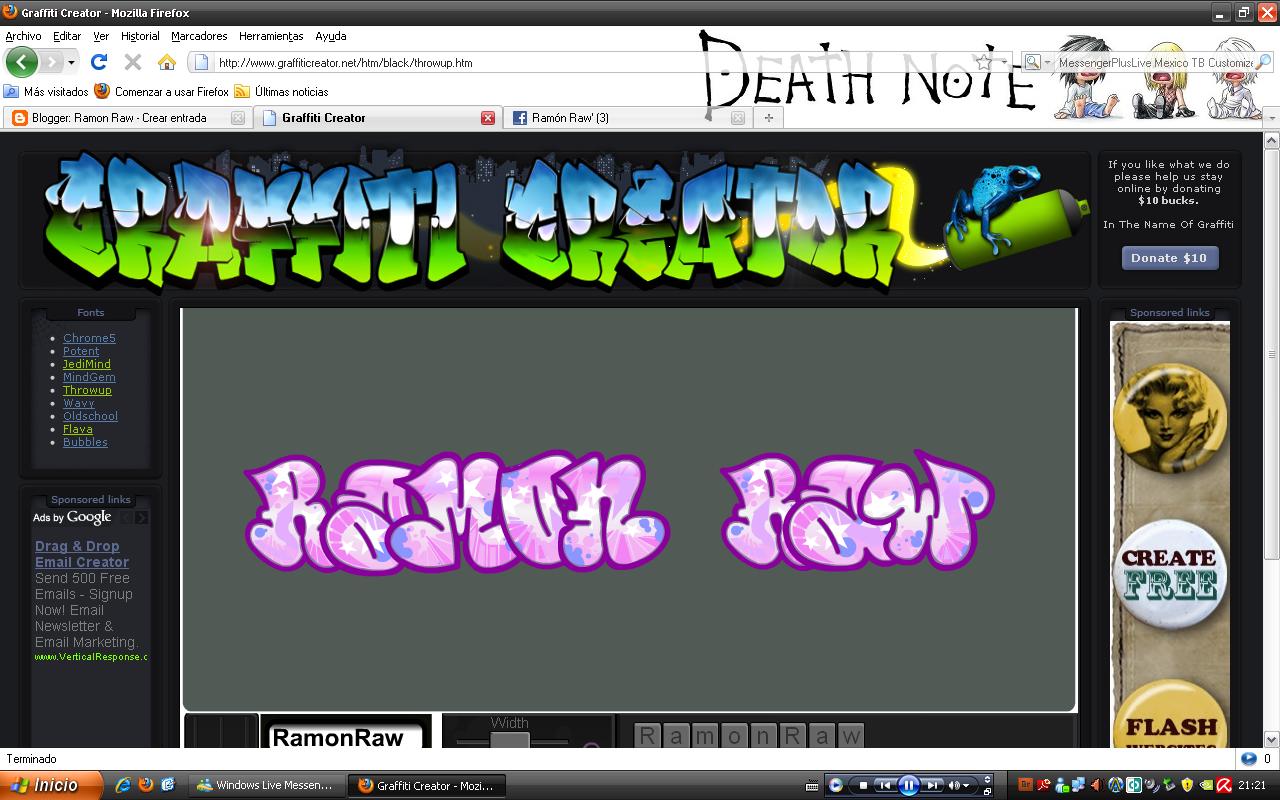Click the letter R key in the letter row
The height and width of the screenshot is (800, 1280).
(x=645, y=734)
